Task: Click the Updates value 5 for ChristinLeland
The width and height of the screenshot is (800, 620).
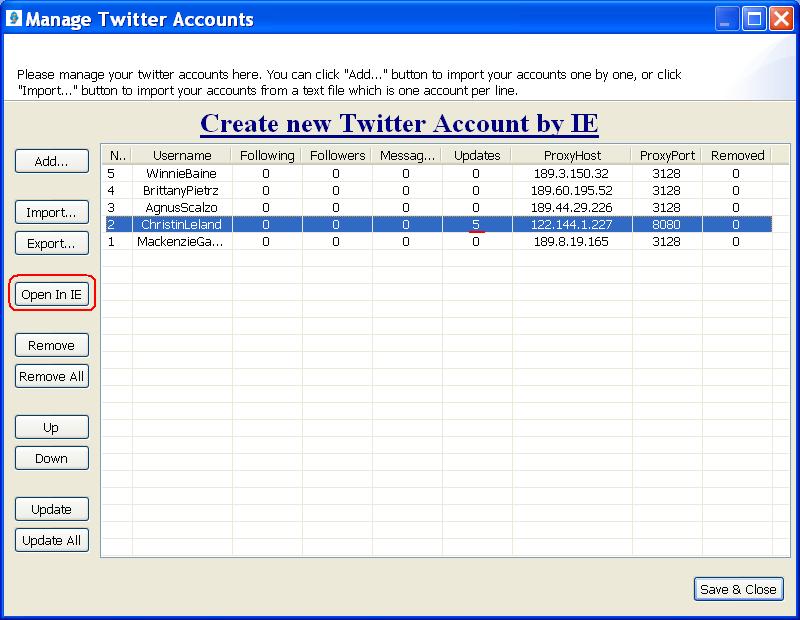Action: (476, 225)
